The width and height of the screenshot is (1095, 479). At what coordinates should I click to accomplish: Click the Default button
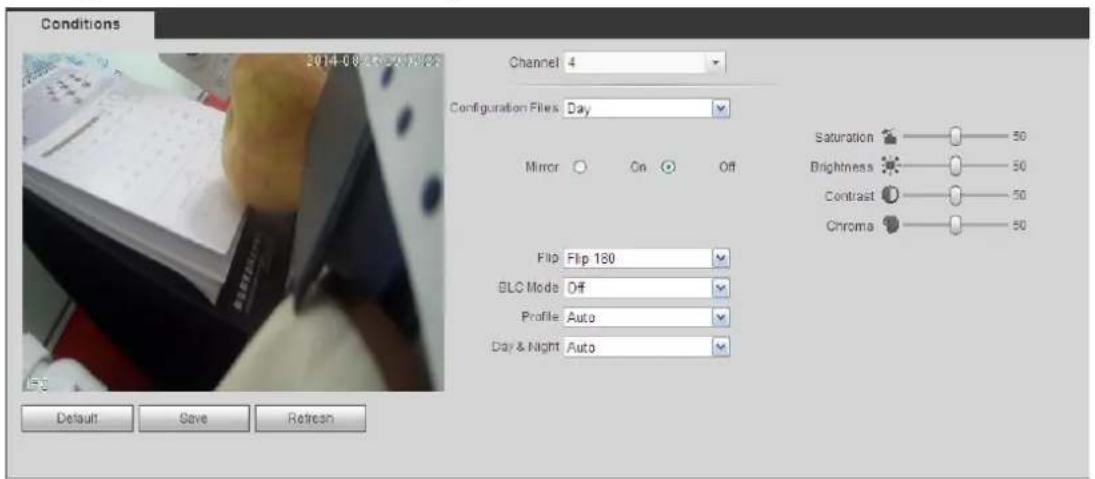77,418
